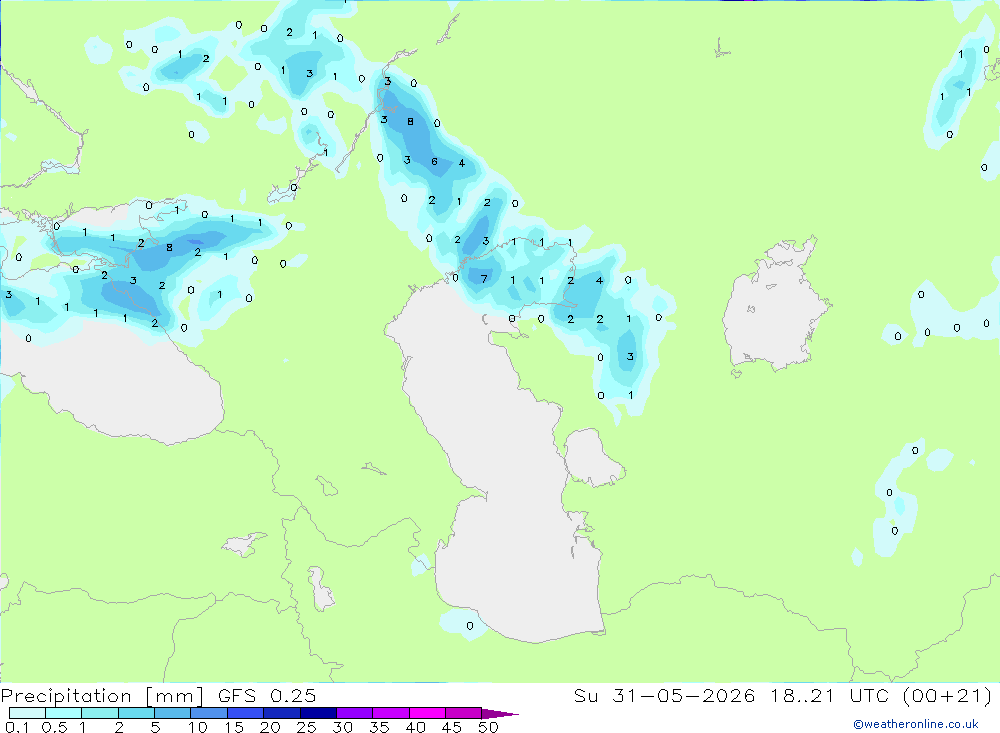Click the "10" legend scale label
The image size is (1000, 733).
click(x=198, y=727)
